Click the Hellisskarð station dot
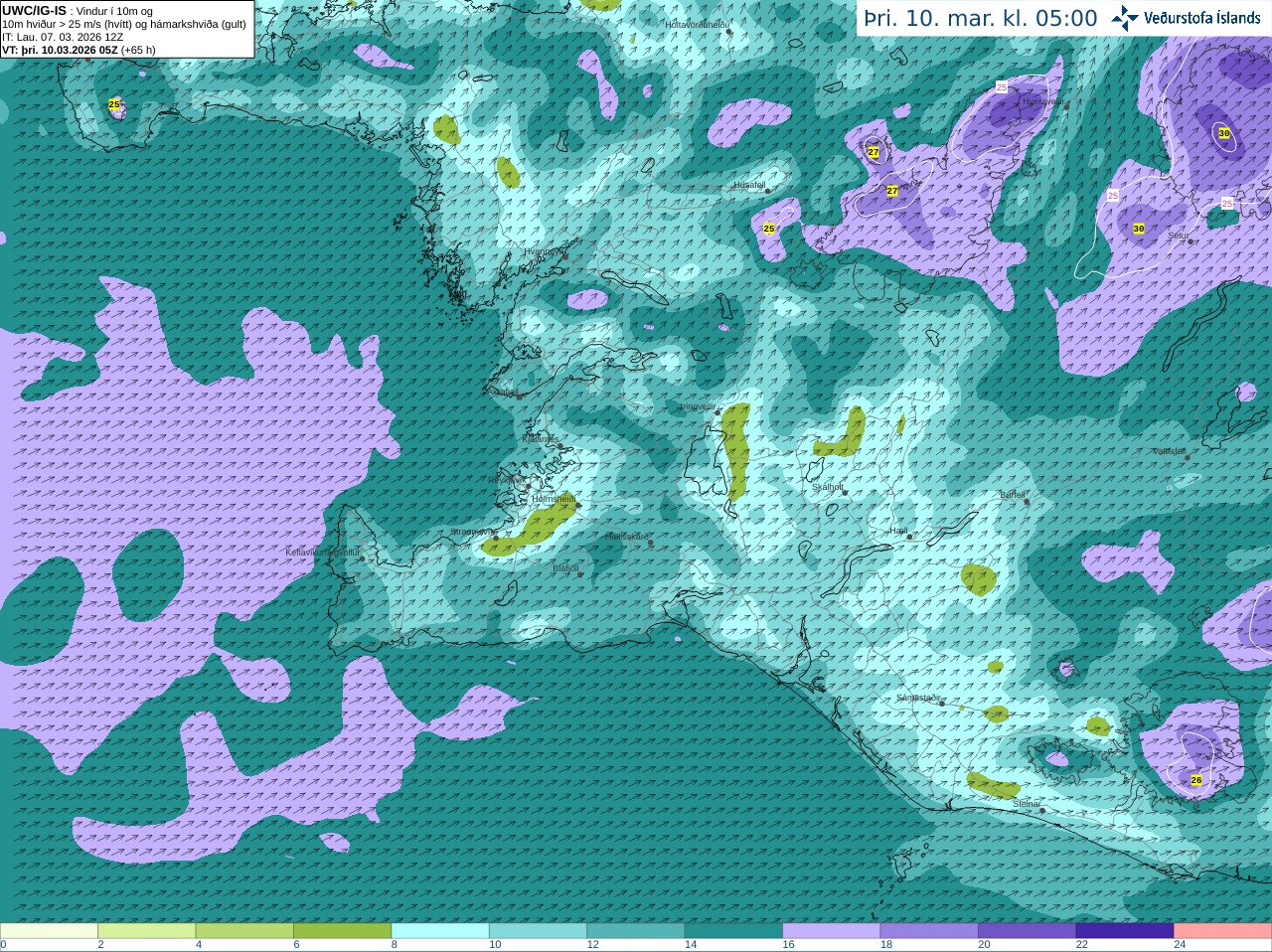This screenshot has width=1272, height=952. [650, 543]
